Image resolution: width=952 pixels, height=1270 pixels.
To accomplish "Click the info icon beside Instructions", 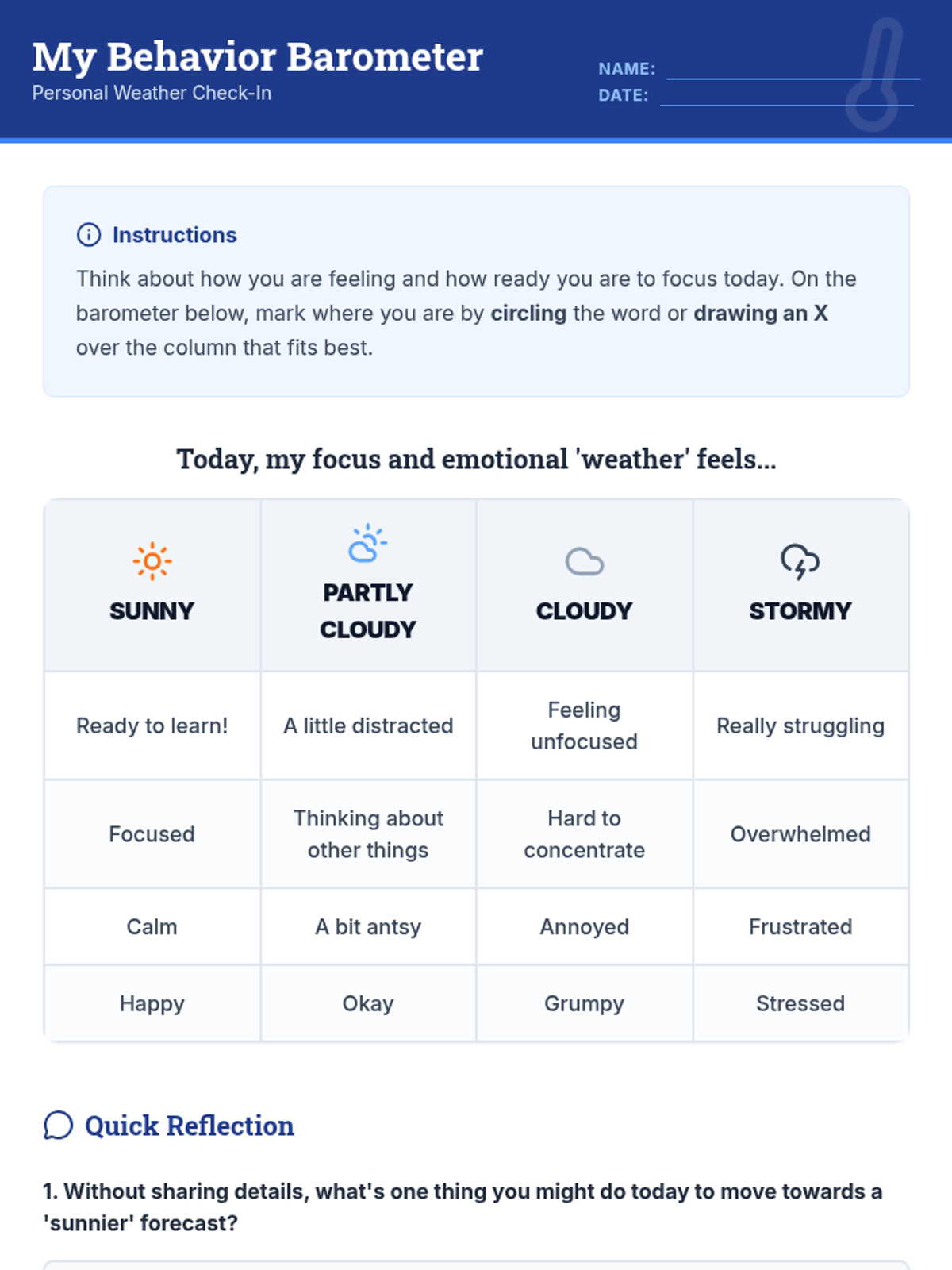I will pyautogui.click(x=88, y=235).
